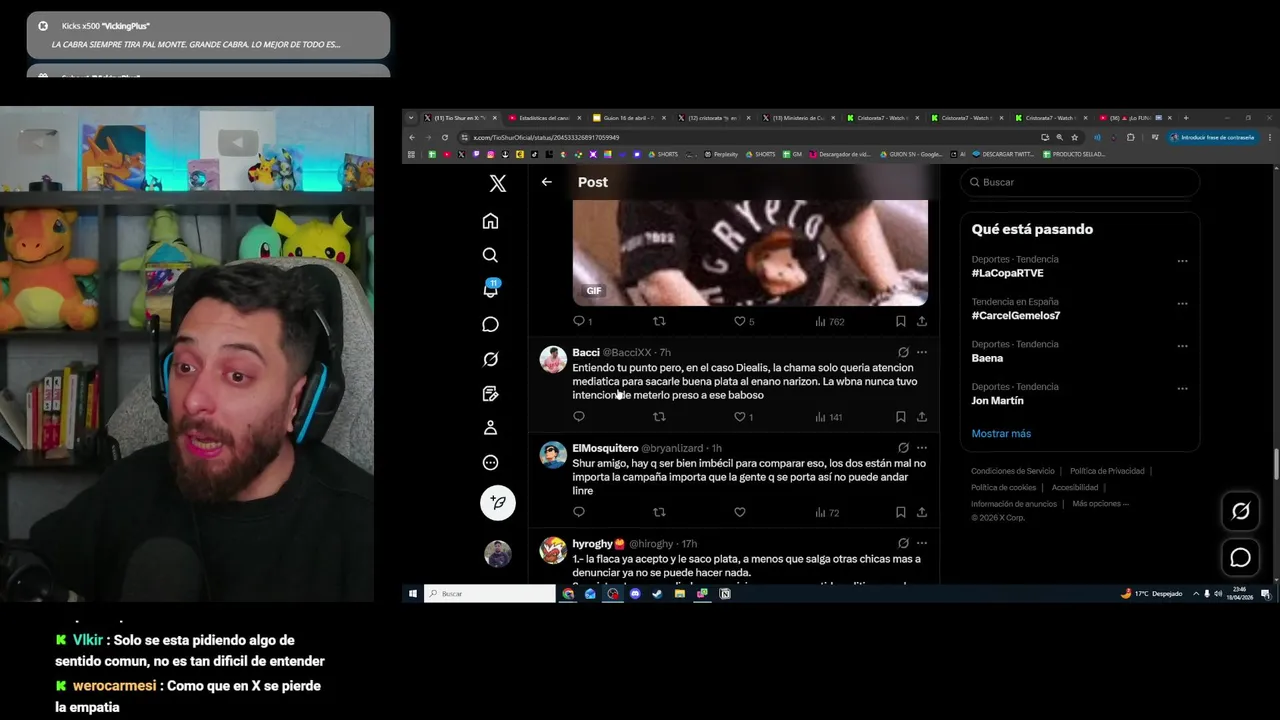Open Más opciones footer menu
This screenshot has width=1280, height=720.
coord(1100,503)
